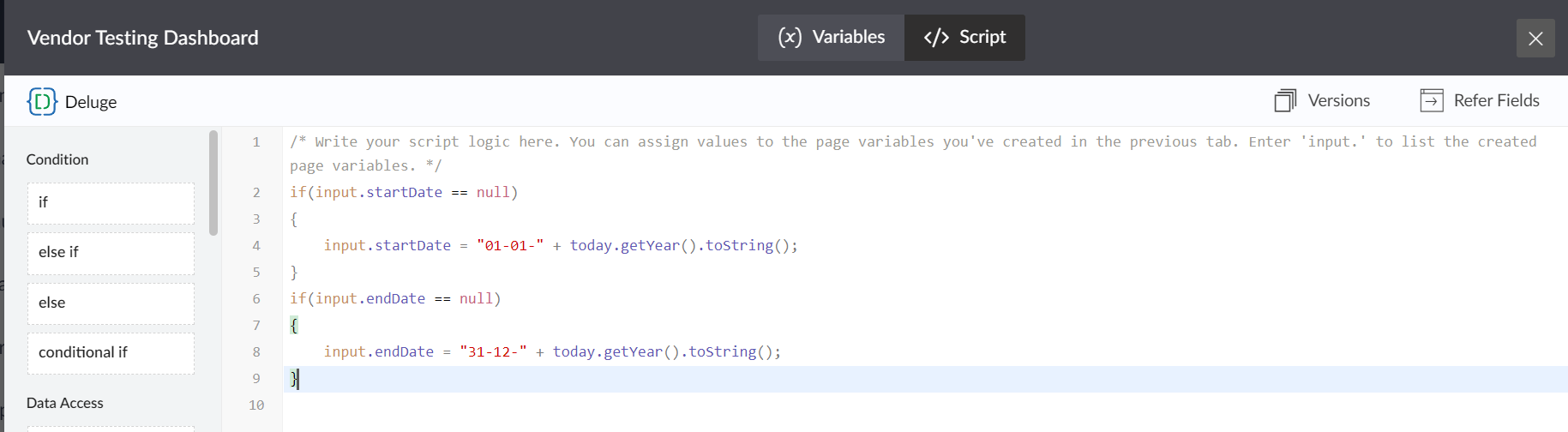
Task: Select the 'conditional if' block
Action: pos(111,353)
